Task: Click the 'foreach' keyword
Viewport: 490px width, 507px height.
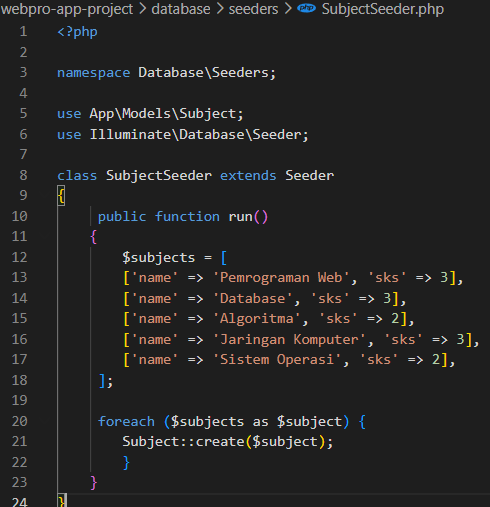Action: [x=126, y=422]
